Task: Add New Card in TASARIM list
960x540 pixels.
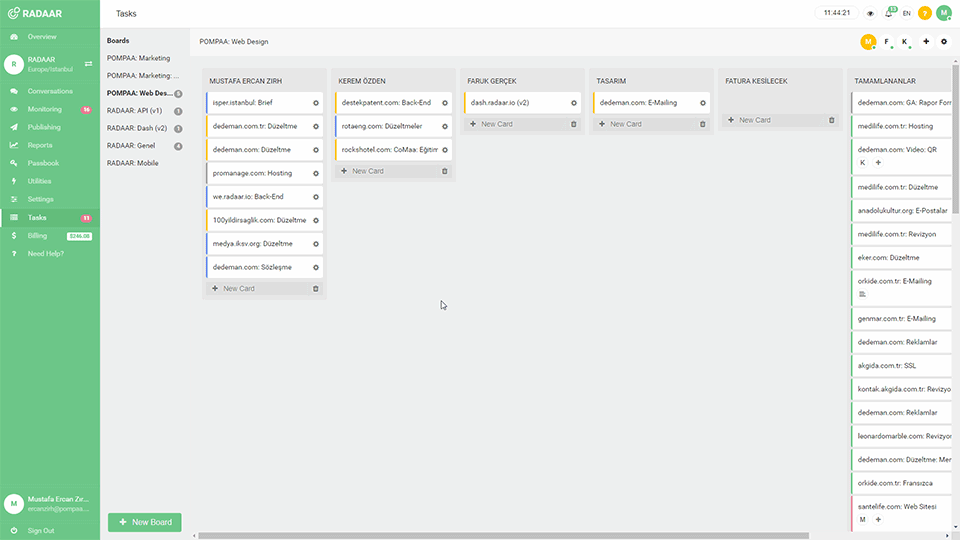Action: click(x=626, y=124)
